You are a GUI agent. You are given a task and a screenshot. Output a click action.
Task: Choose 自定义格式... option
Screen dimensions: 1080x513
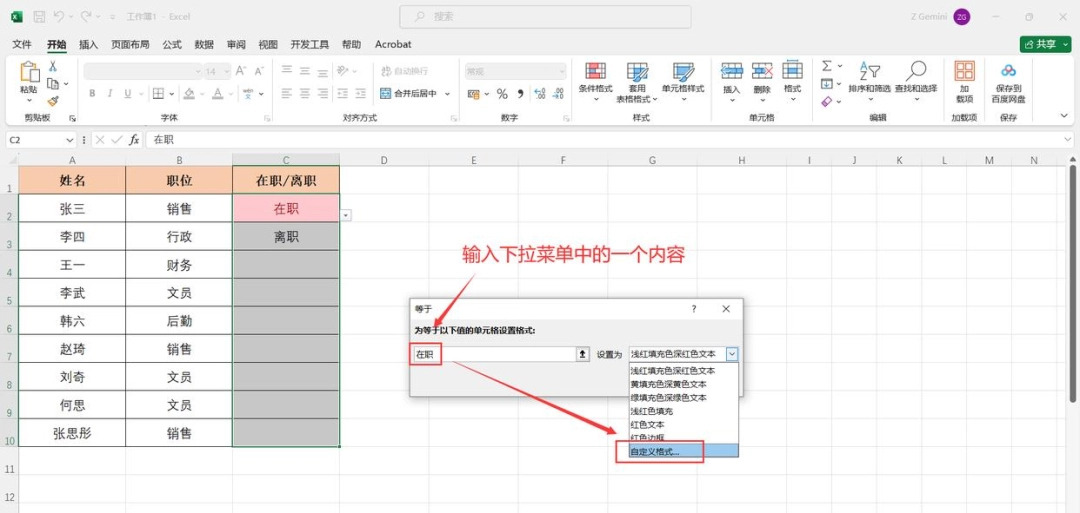pos(683,452)
